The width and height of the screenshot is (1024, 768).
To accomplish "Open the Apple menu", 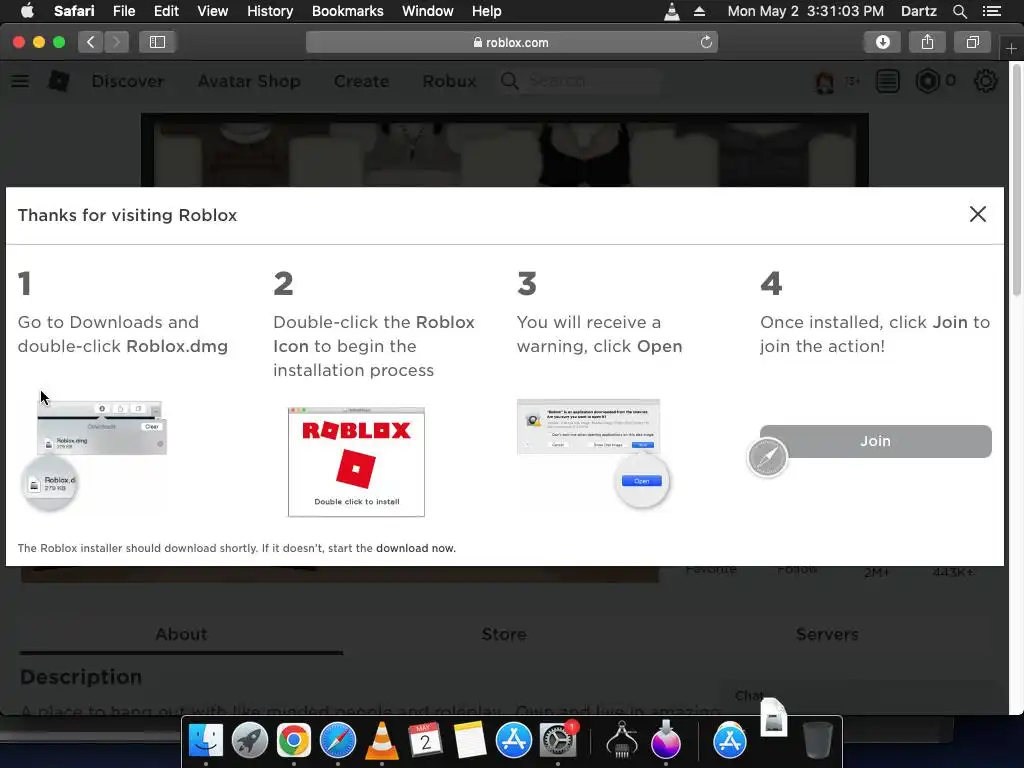I will [27, 11].
